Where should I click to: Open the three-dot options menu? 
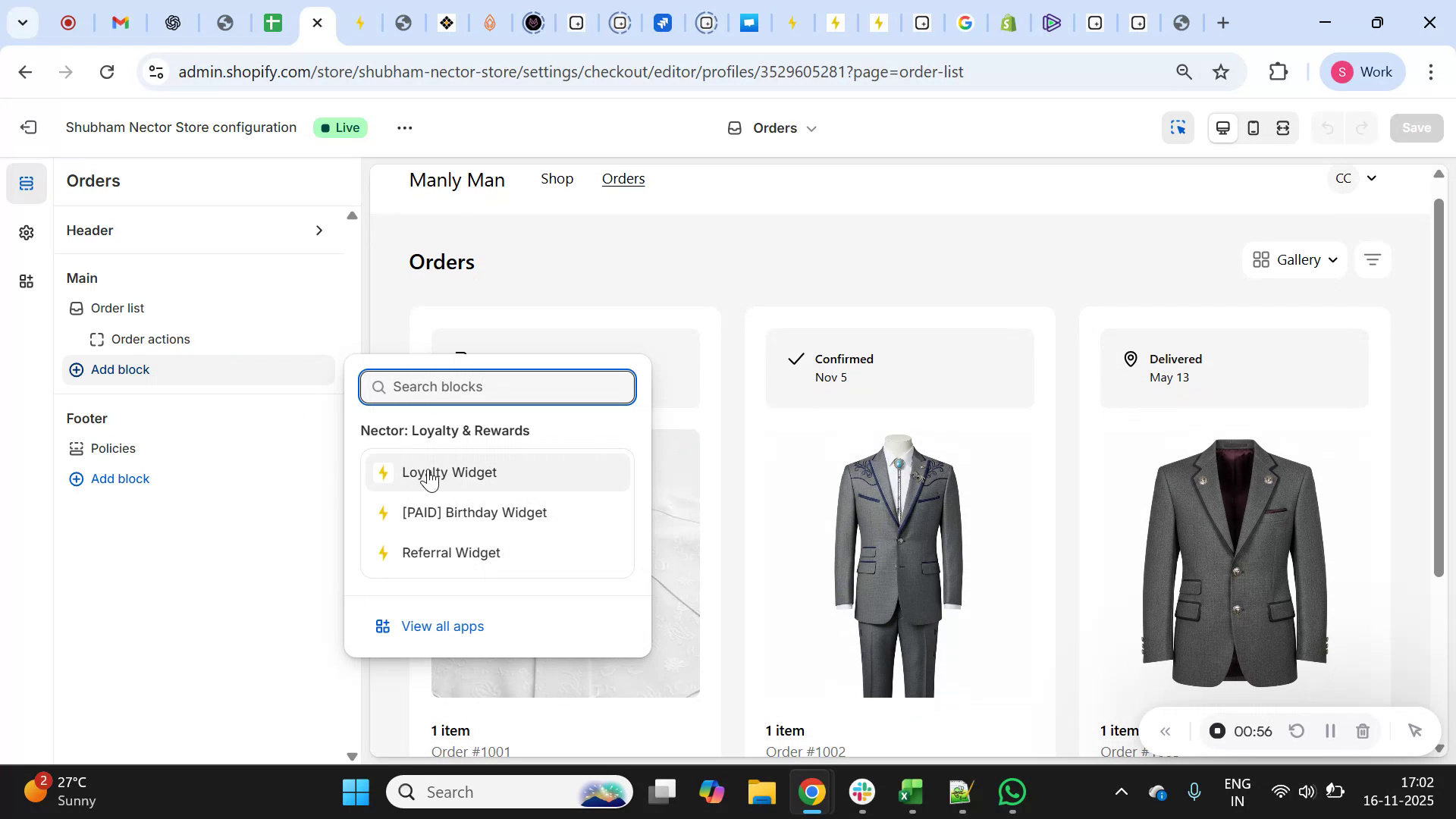point(405,127)
